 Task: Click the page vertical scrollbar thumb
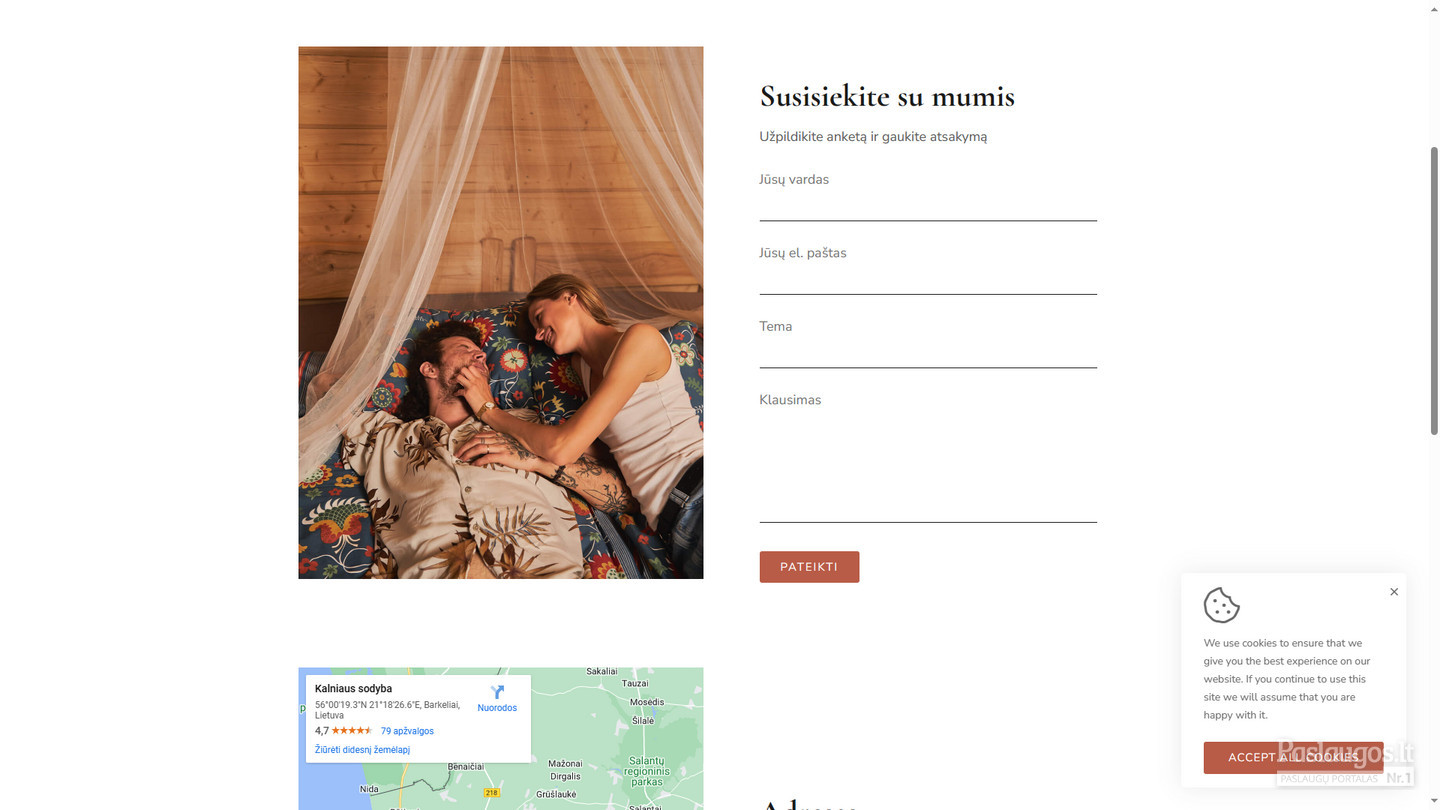pos(1434,290)
